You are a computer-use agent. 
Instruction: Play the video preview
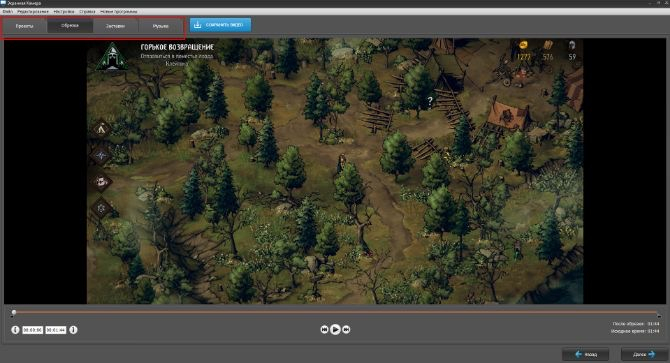335,329
